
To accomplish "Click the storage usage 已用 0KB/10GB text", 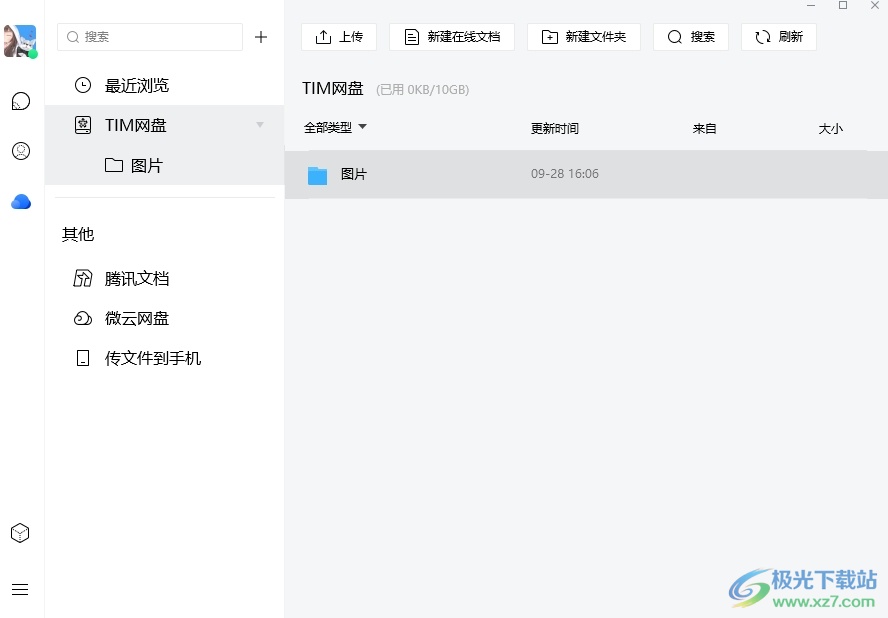I will click(x=422, y=89).
